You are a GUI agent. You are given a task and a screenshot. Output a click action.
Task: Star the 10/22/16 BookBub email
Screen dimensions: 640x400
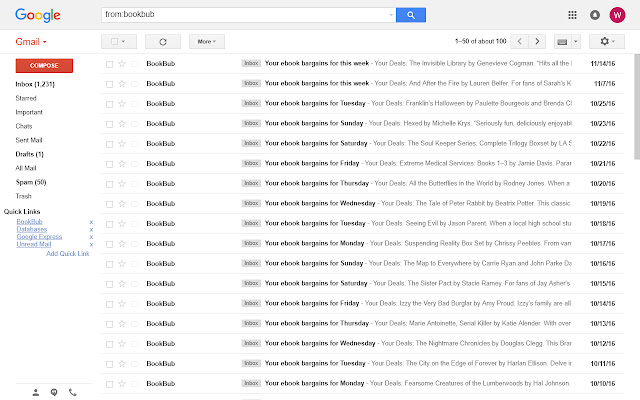pyautogui.click(x=122, y=144)
